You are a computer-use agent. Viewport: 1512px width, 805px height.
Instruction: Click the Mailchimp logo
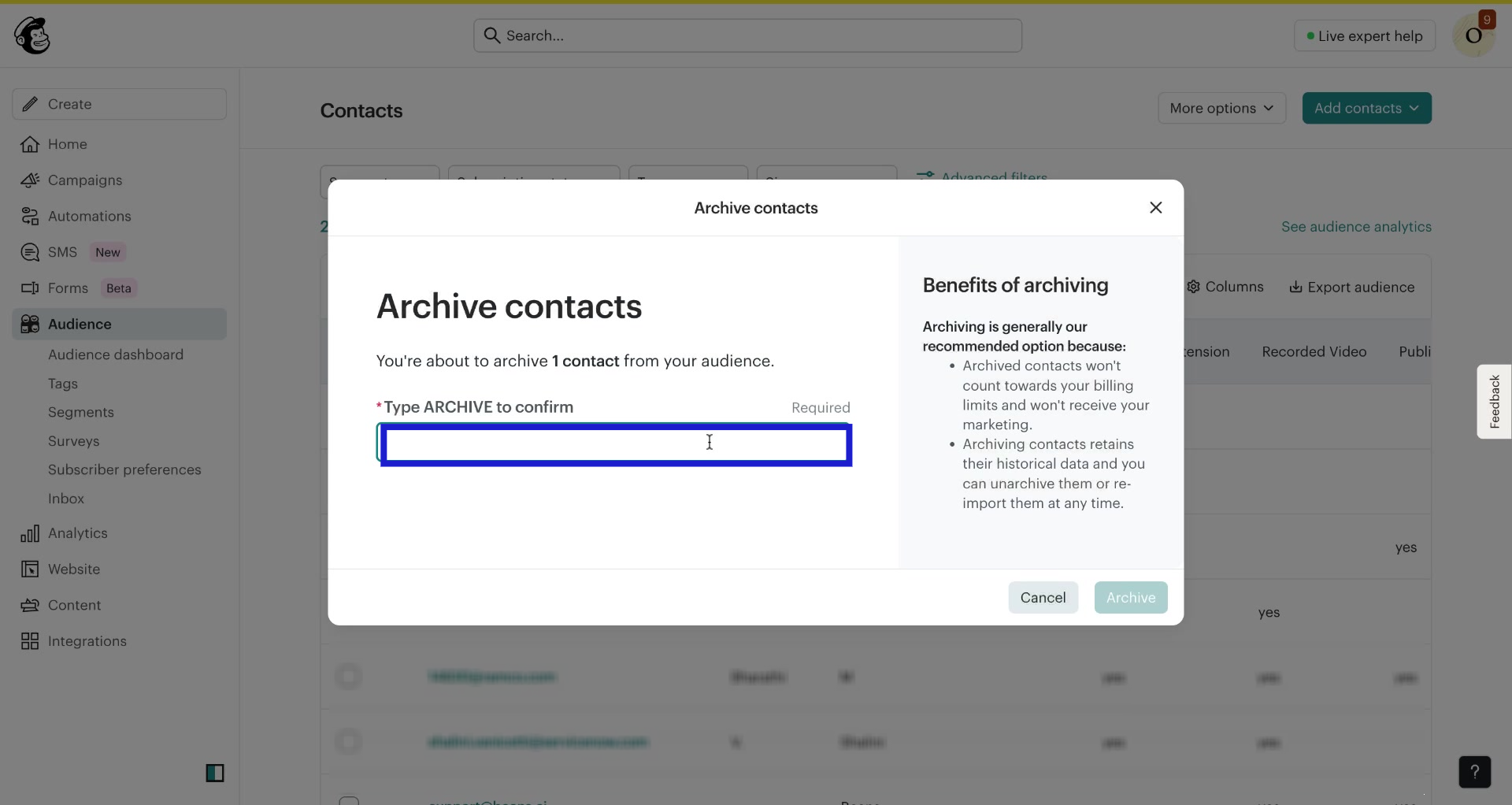pyautogui.click(x=31, y=35)
